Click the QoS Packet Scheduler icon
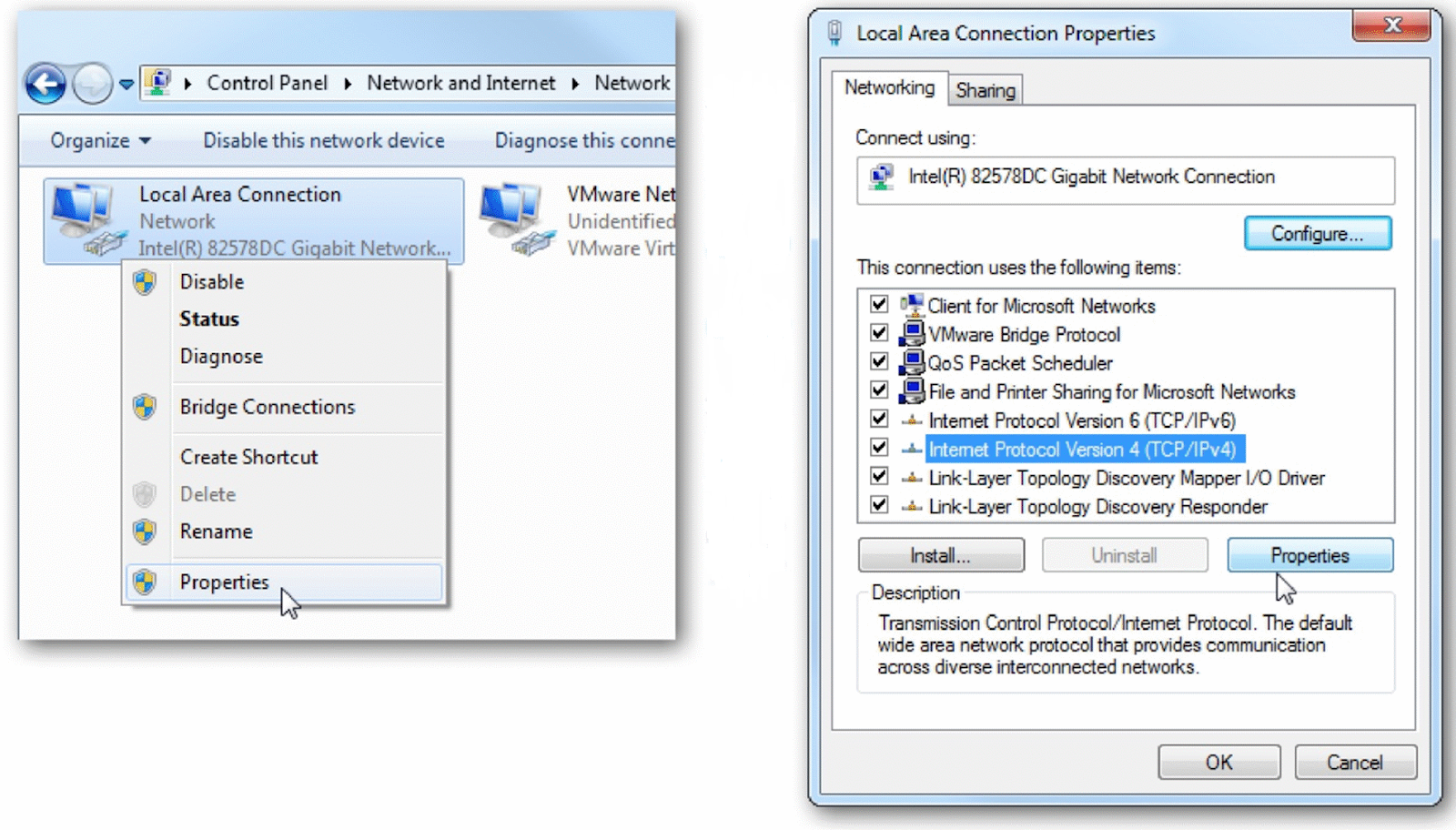The image size is (1456, 830). tap(912, 362)
